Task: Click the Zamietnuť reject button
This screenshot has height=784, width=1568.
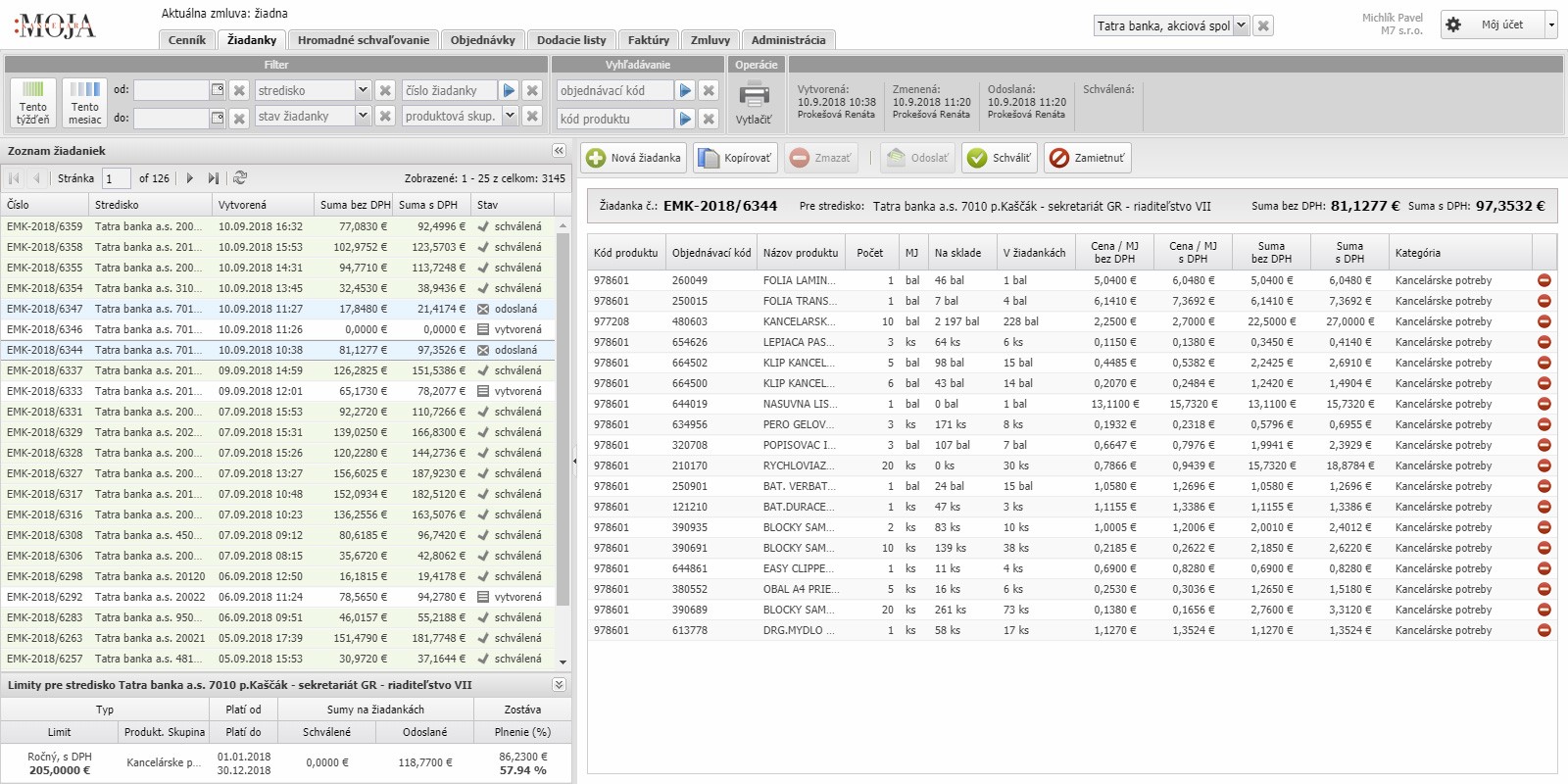Action: (x=1088, y=158)
